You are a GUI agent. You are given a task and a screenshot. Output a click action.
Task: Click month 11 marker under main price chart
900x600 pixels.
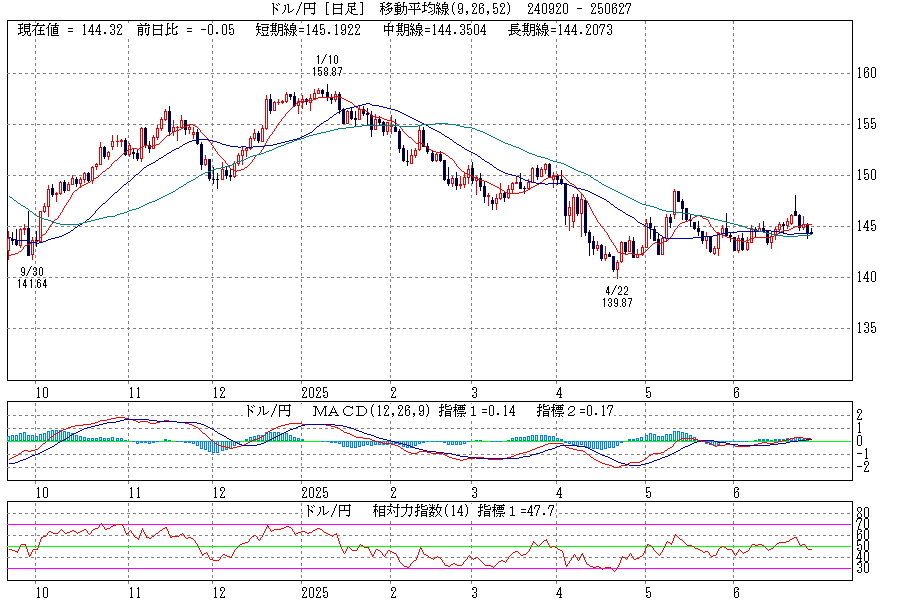pyautogui.click(x=134, y=392)
